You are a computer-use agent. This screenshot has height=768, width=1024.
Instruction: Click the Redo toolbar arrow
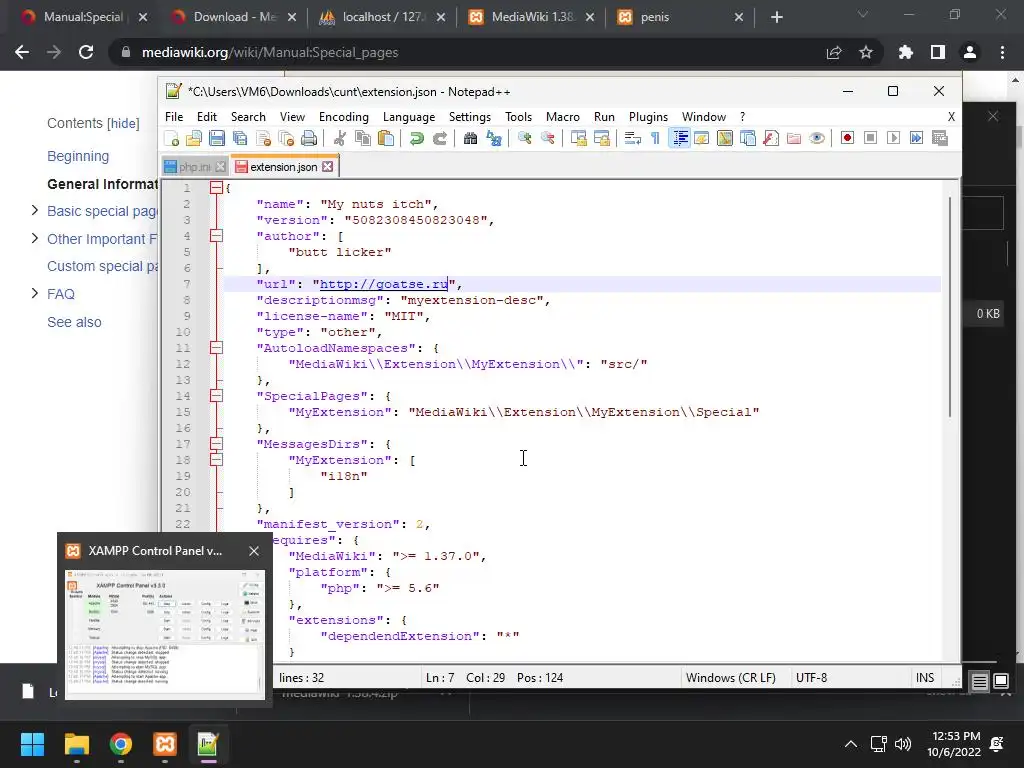tap(440, 138)
